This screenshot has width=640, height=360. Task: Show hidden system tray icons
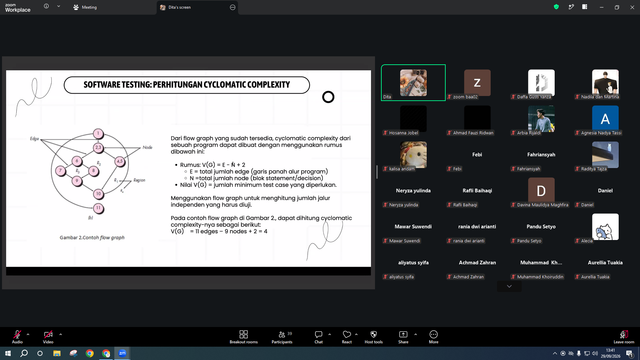point(555,353)
